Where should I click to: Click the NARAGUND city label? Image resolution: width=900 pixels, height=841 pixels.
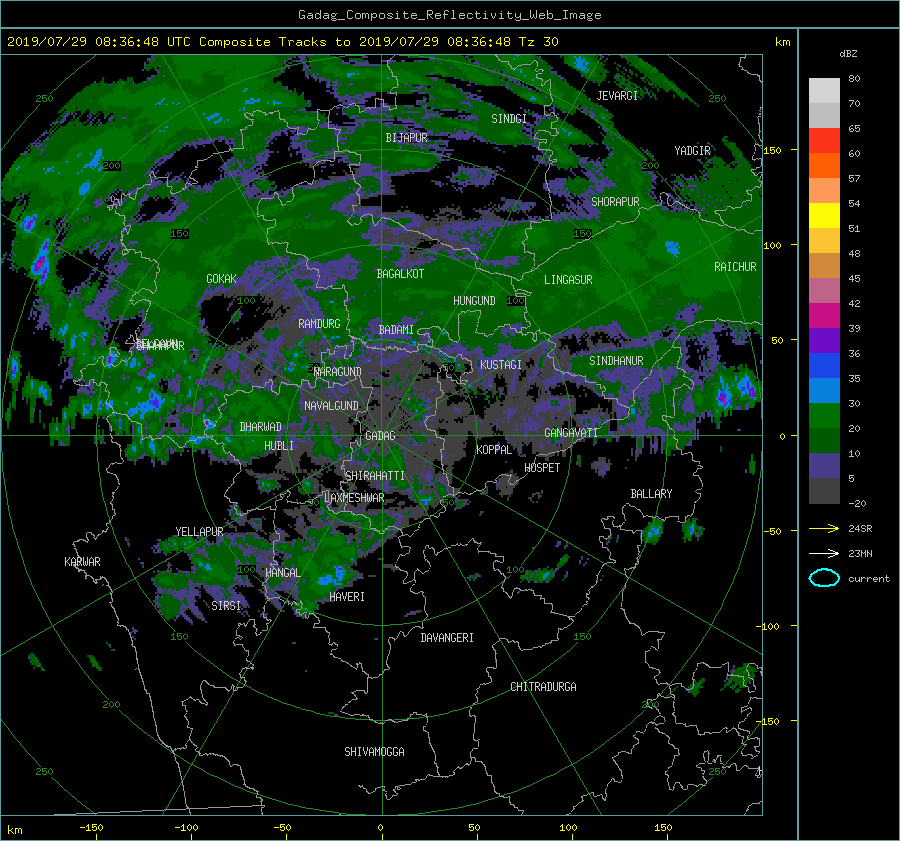point(338,371)
